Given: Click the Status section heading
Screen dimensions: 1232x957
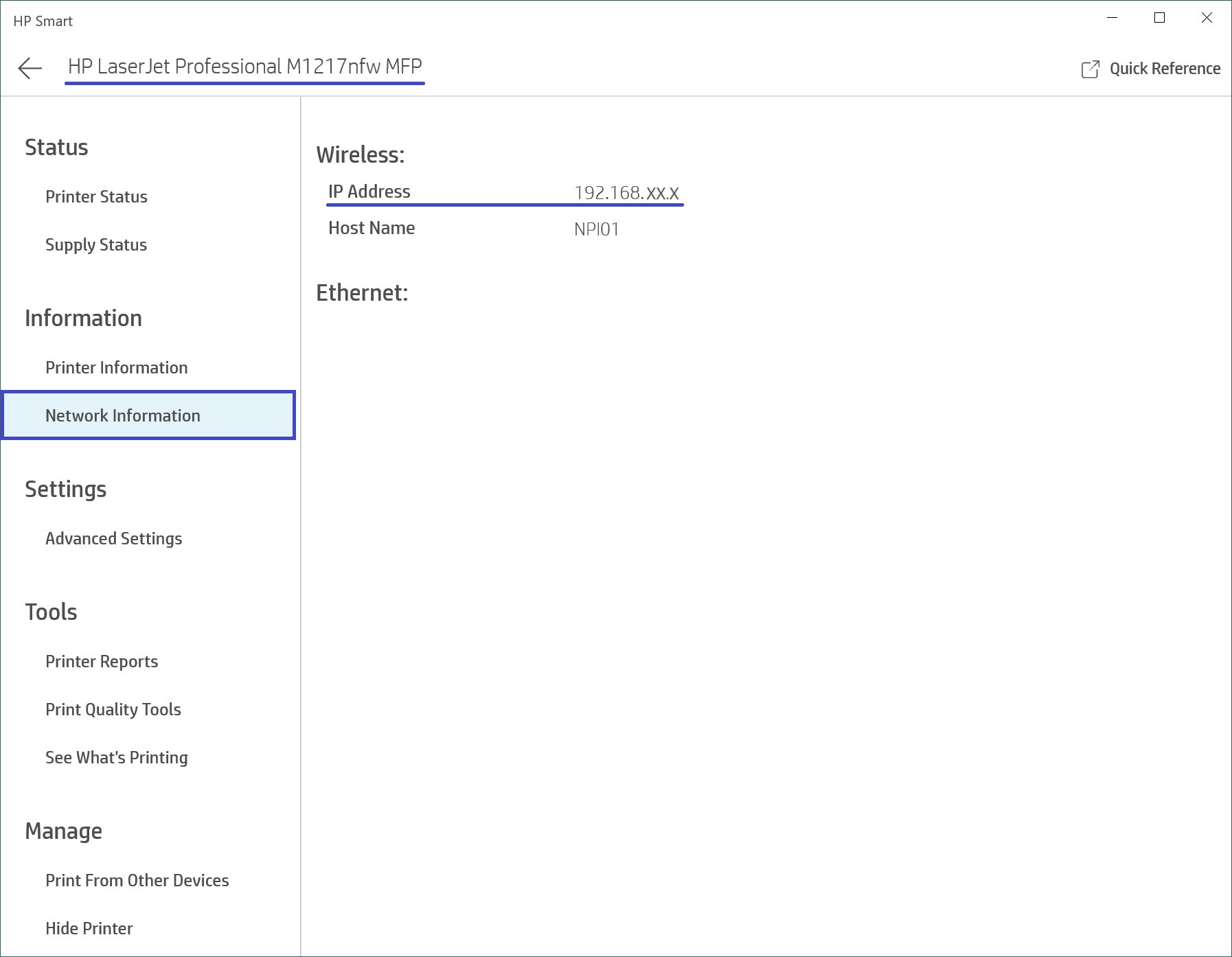Looking at the screenshot, I should (56, 148).
